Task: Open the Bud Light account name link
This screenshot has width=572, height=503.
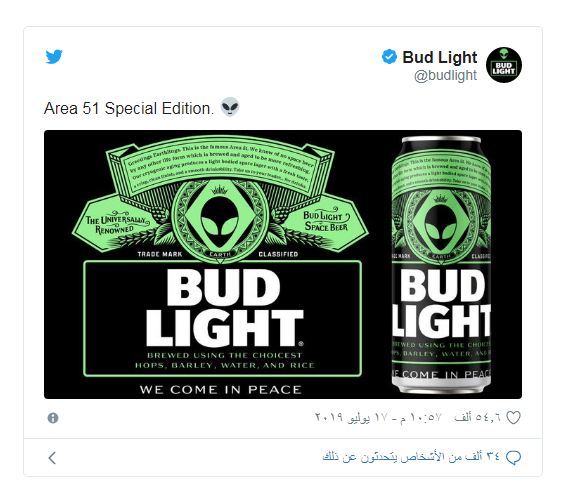Action: pos(440,57)
